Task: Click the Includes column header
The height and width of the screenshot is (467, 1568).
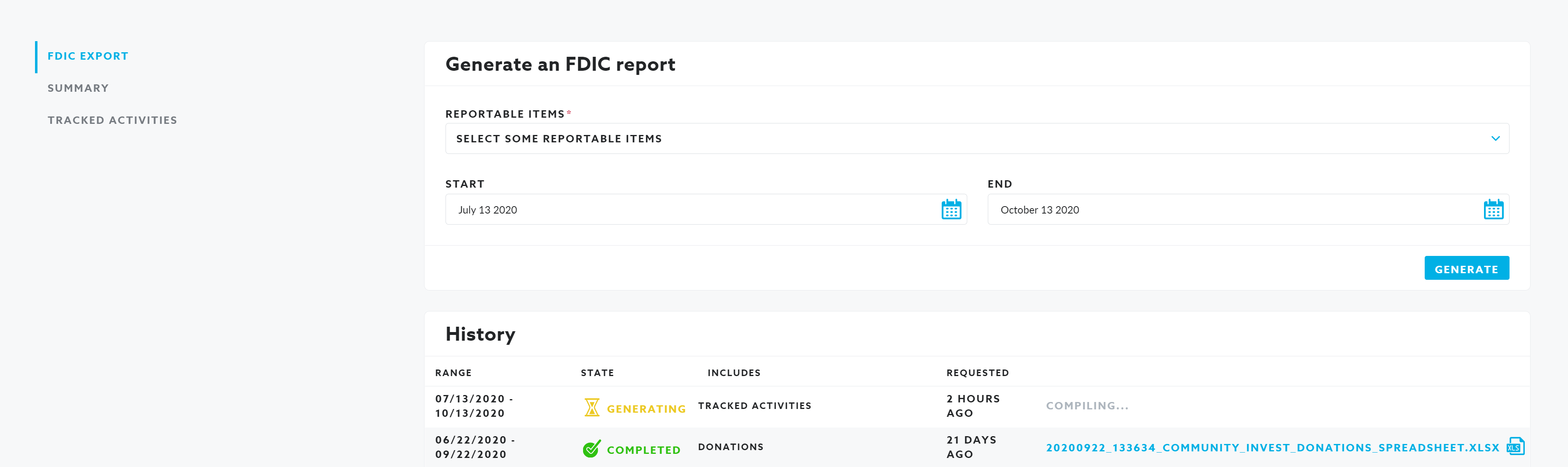Action: coord(733,373)
